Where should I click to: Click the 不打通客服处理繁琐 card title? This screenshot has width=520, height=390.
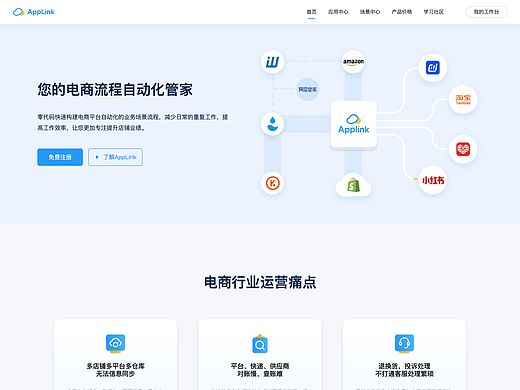pyautogui.click(x=404, y=374)
